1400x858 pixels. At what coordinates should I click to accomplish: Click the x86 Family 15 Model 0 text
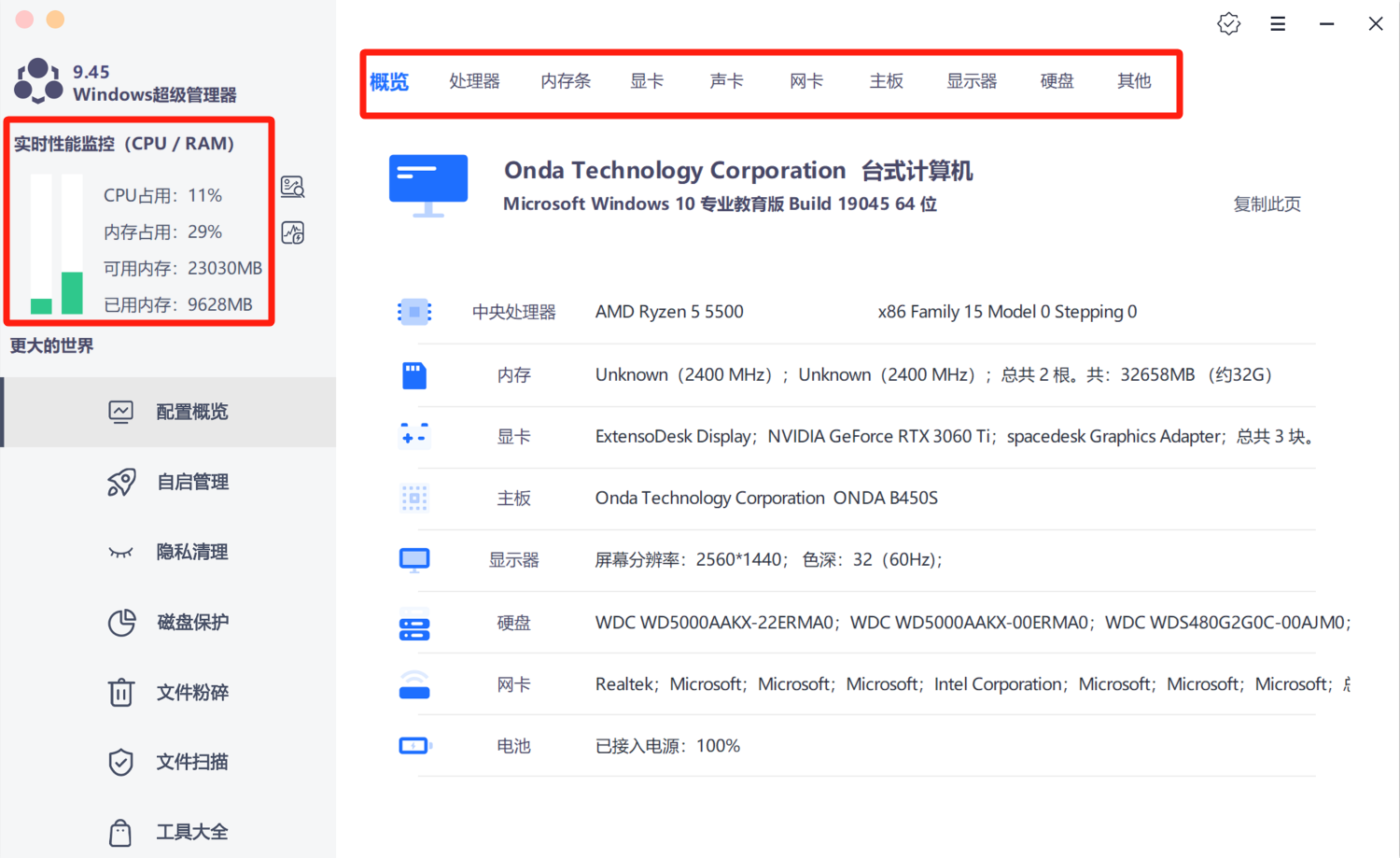tap(1007, 312)
